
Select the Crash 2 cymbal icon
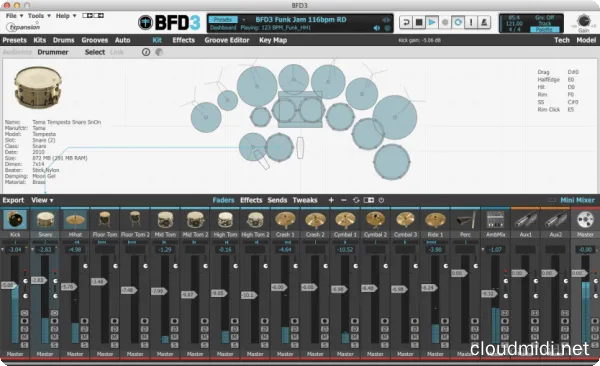point(315,220)
